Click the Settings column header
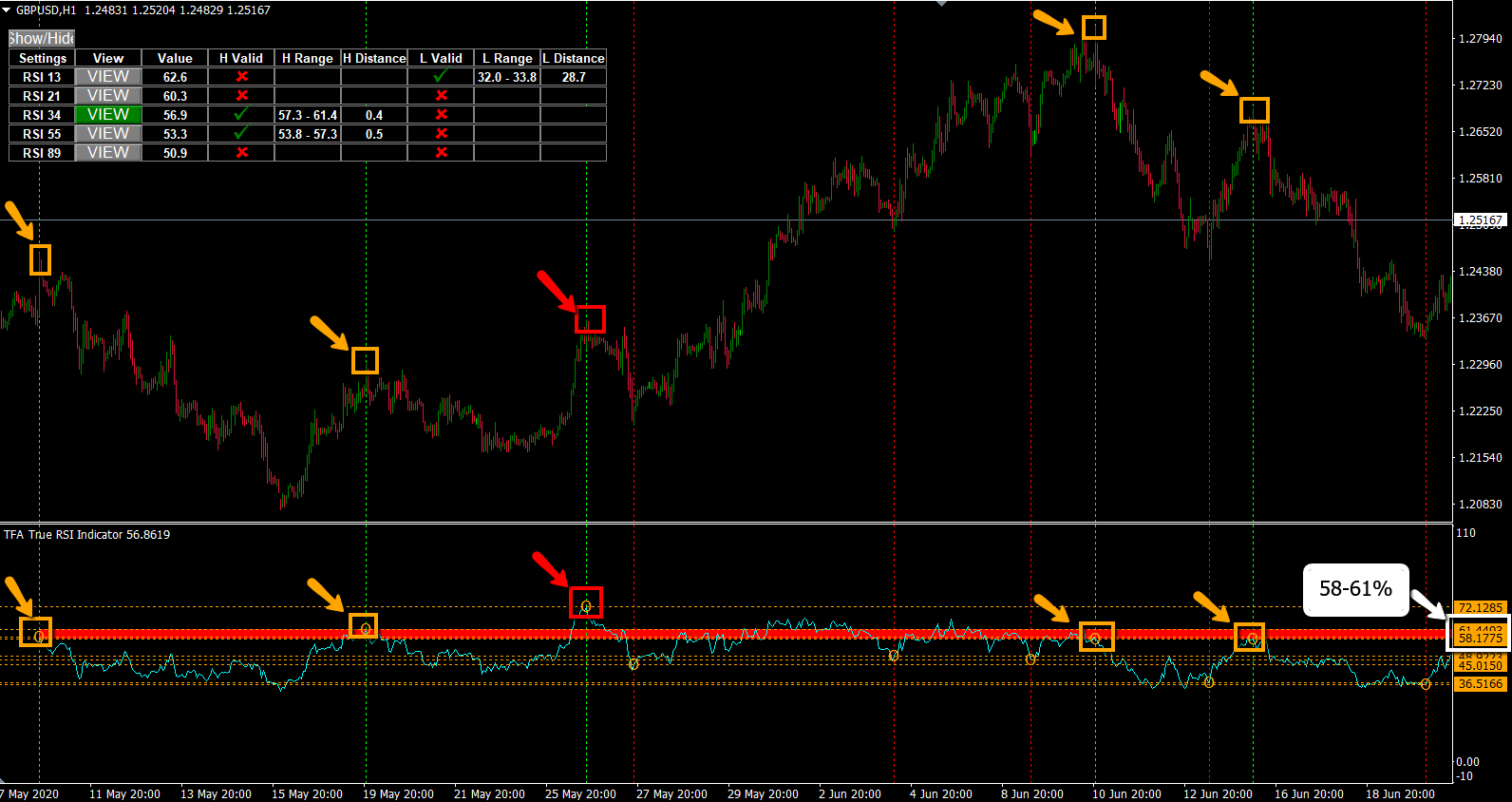 (x=42, y=58)
